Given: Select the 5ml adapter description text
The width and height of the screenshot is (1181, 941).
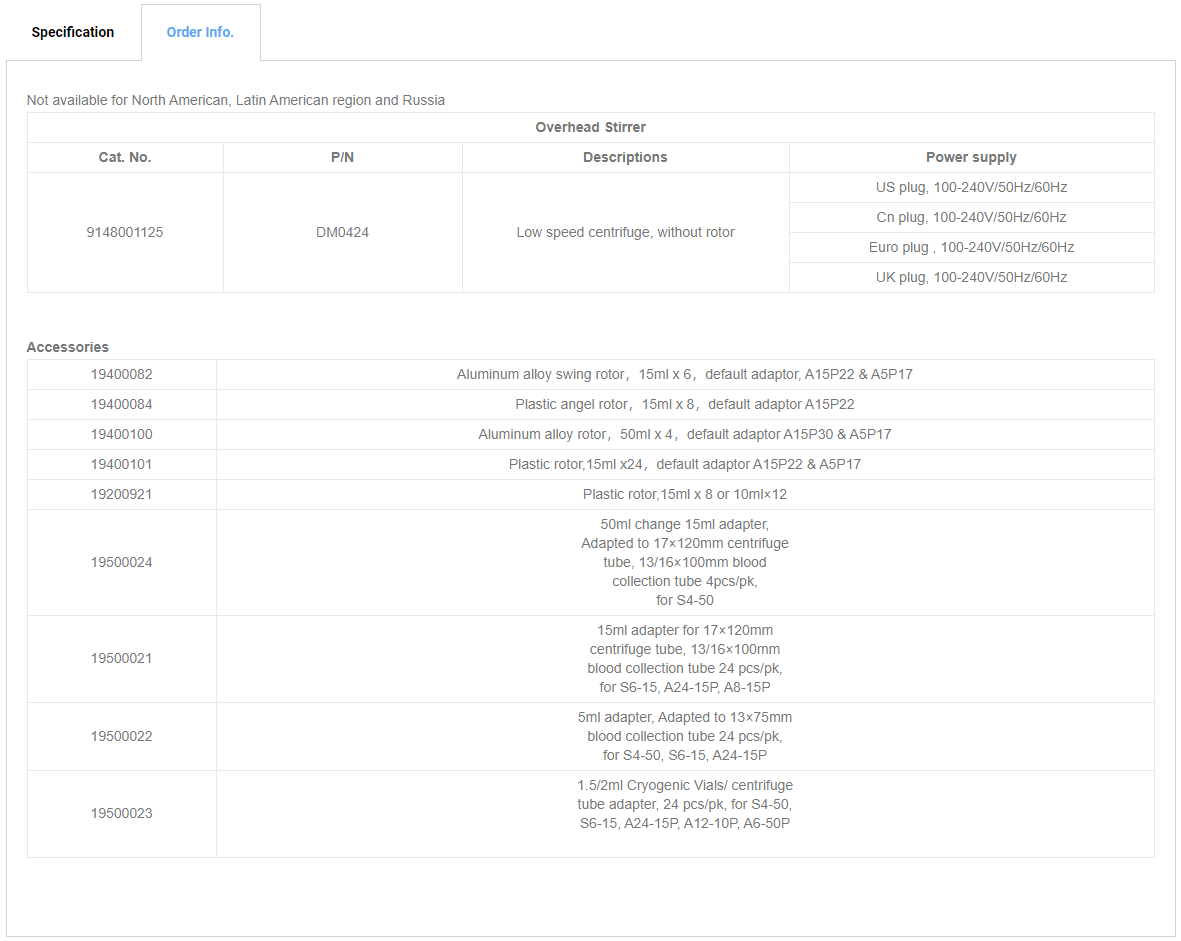Looking at the screenshot, I should (685, 736).
